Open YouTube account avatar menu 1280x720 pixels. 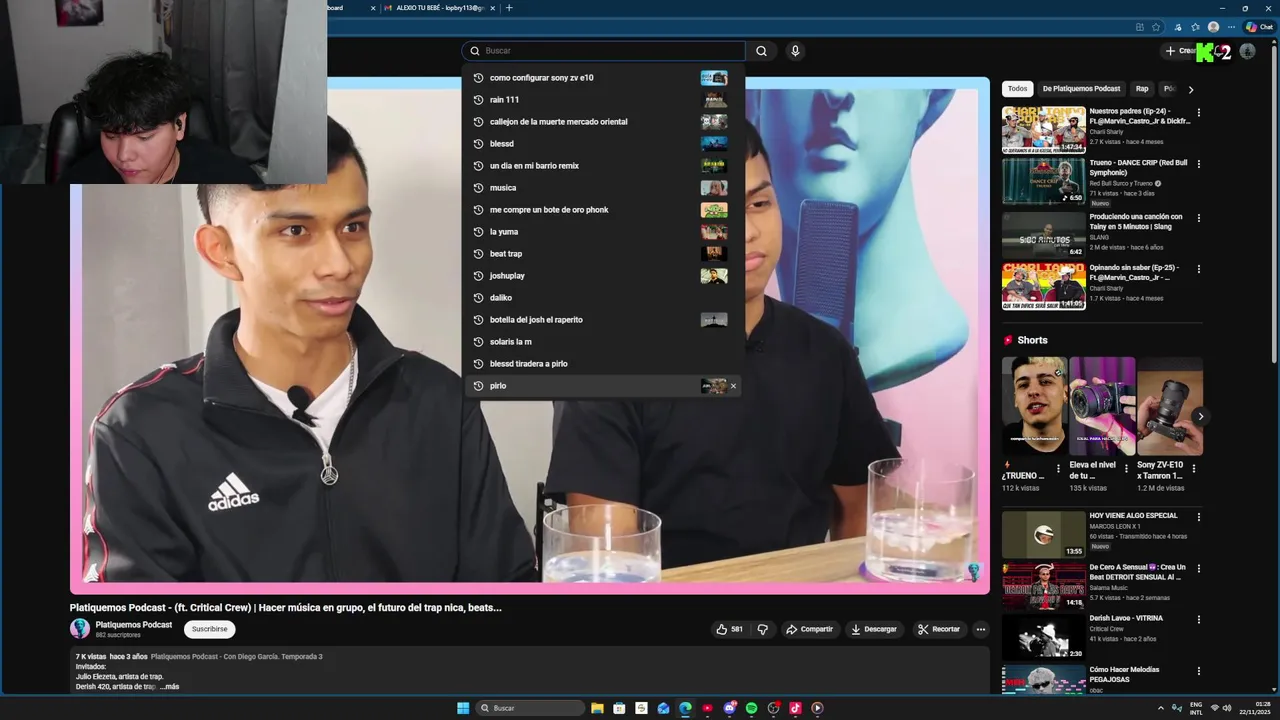point(1247,51)
